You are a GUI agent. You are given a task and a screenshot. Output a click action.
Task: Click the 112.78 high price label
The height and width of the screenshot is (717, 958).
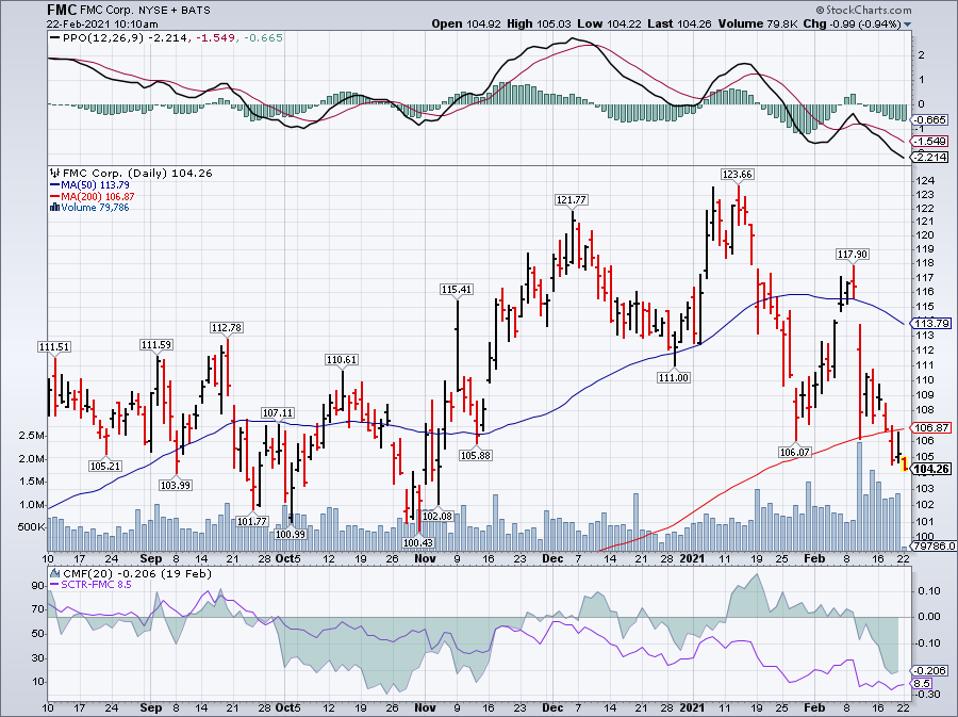(x=227, y=328)
